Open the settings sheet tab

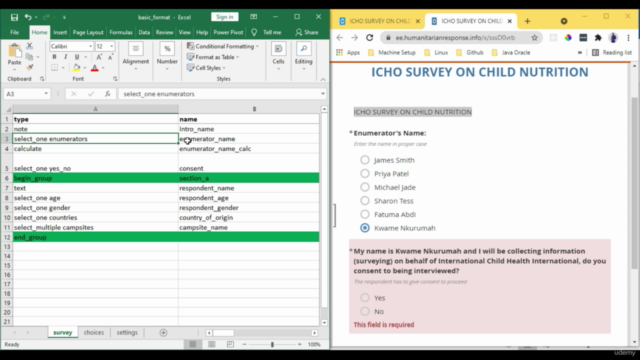pyautogui.click(x=127, y=333)
